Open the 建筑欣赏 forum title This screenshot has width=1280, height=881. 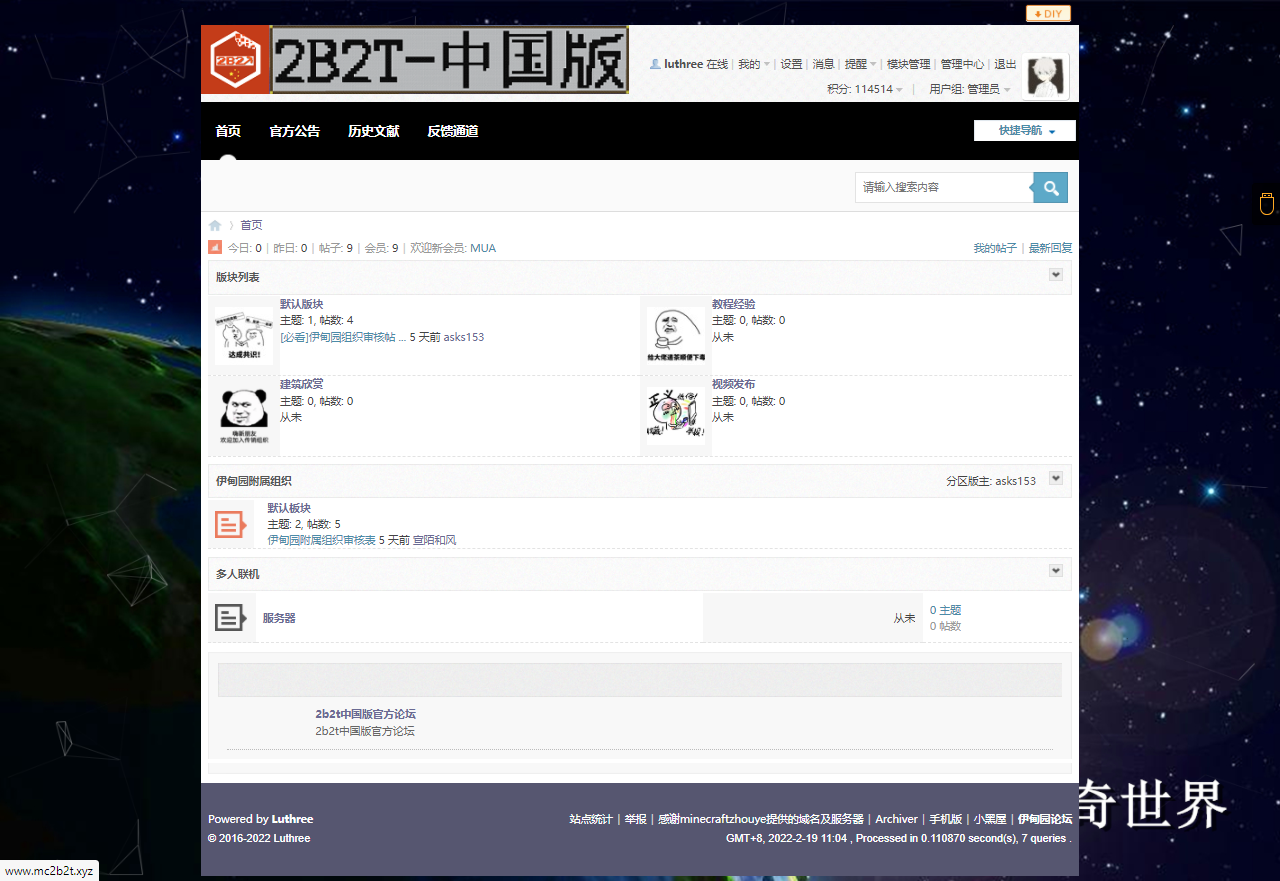pos(301,384)
